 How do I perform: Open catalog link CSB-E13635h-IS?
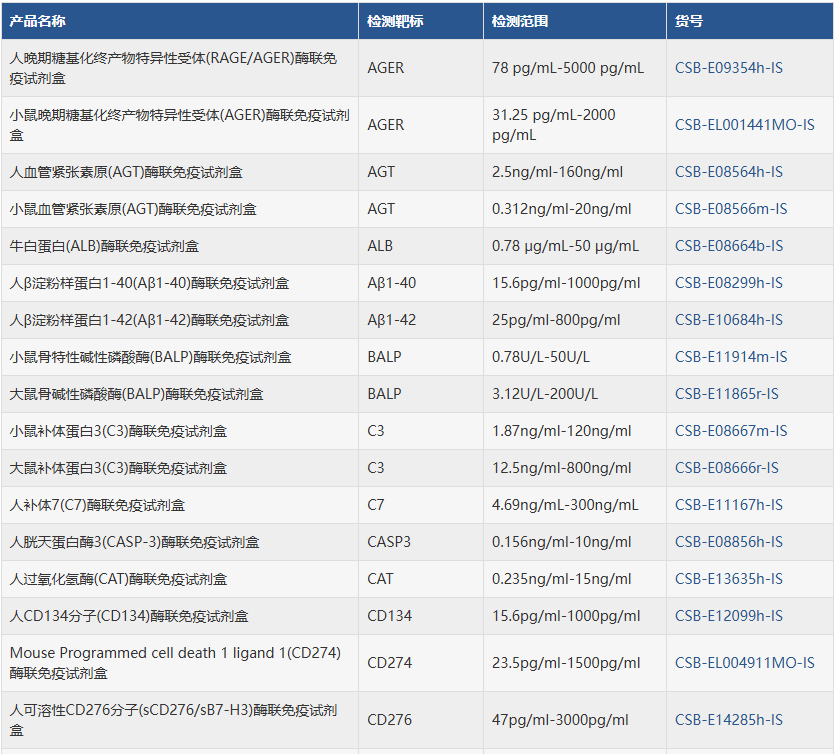pyautogui.click(x=728, y=579)
